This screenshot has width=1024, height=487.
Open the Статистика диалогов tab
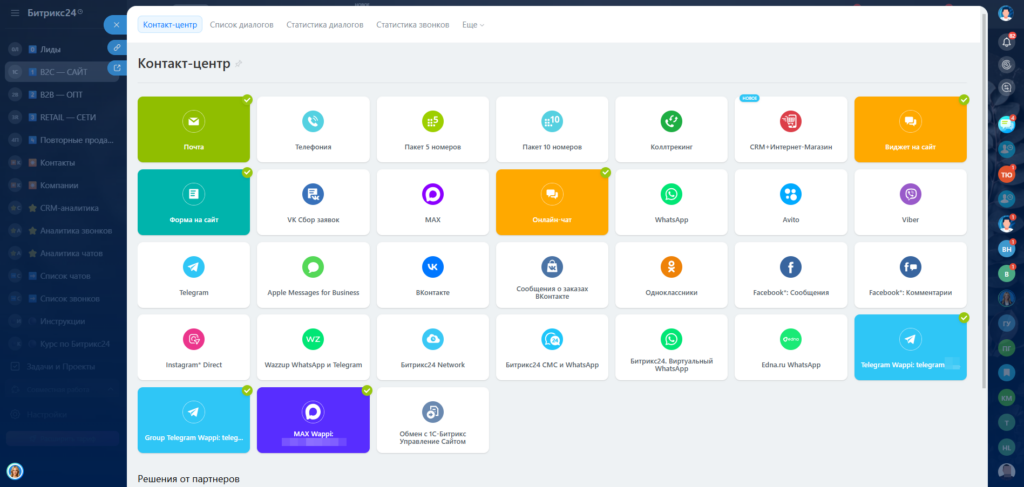click(x=325, y=25)
